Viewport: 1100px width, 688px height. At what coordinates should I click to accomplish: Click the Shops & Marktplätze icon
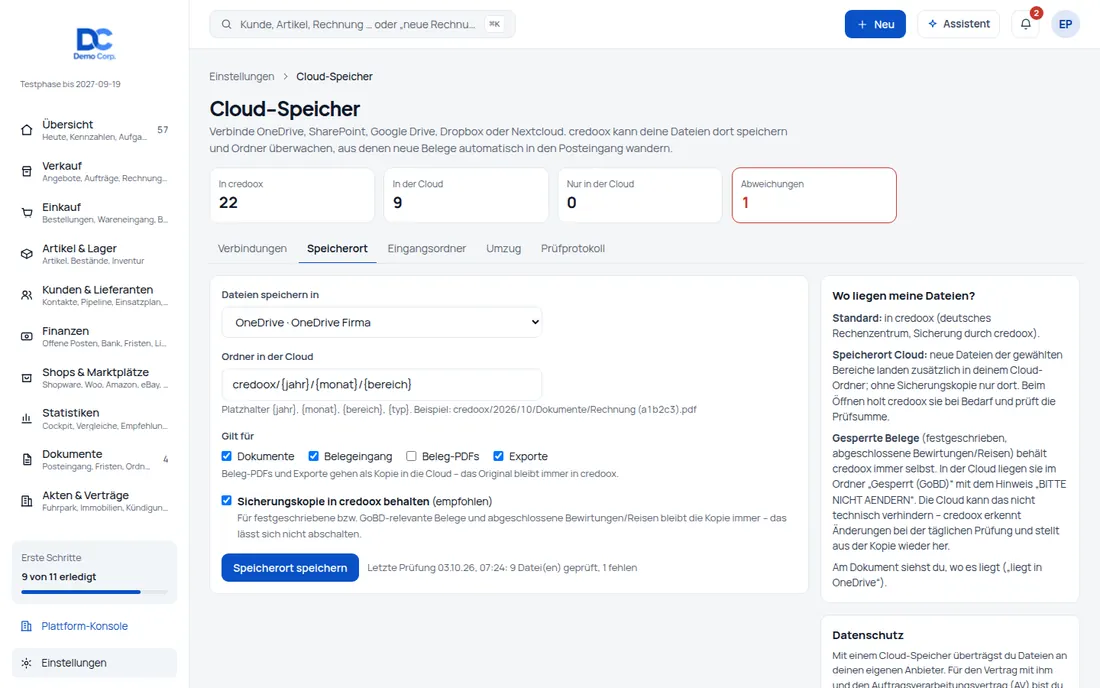[x=27, y=378]
